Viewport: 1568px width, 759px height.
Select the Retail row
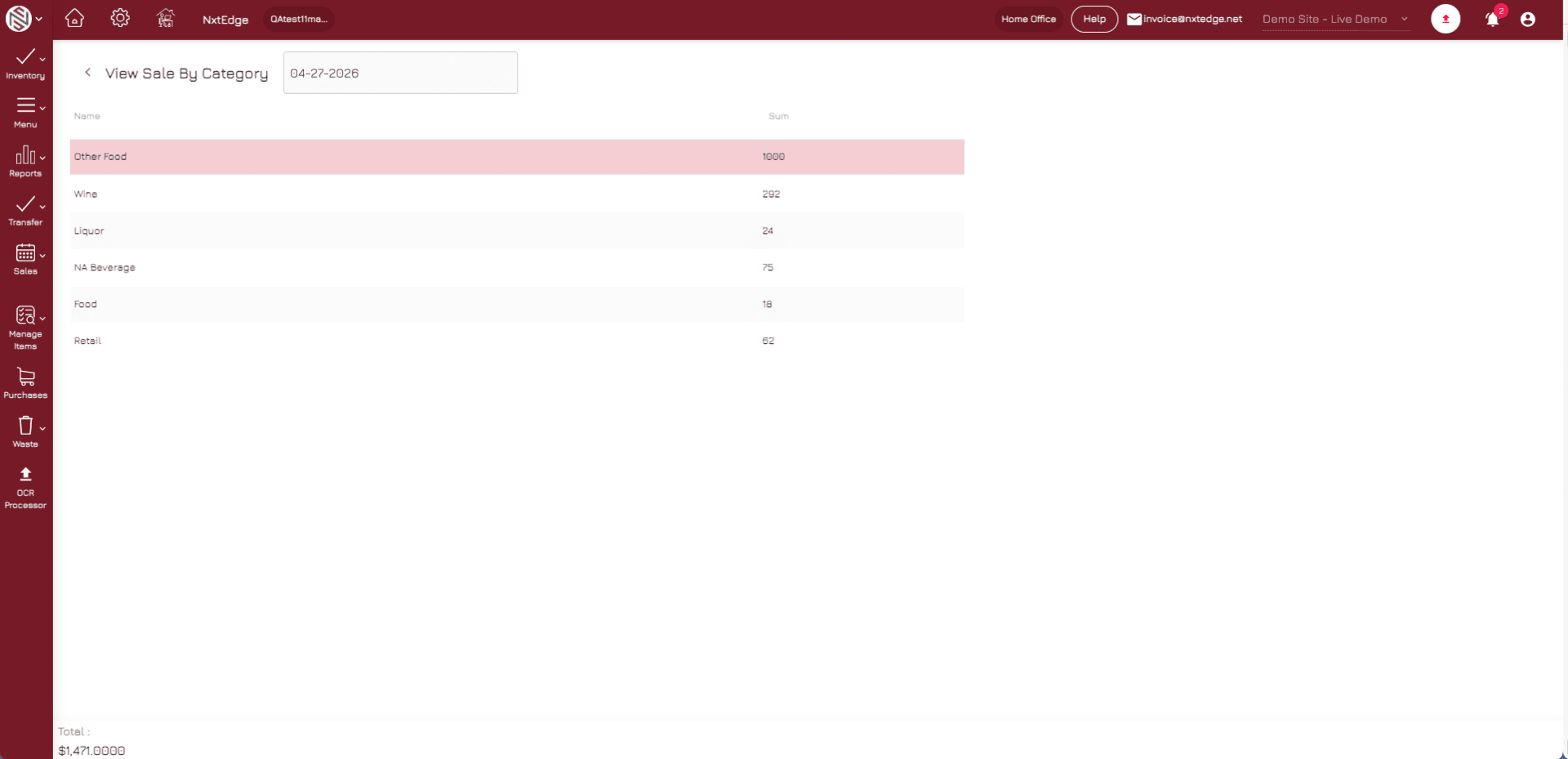(517, 341)
